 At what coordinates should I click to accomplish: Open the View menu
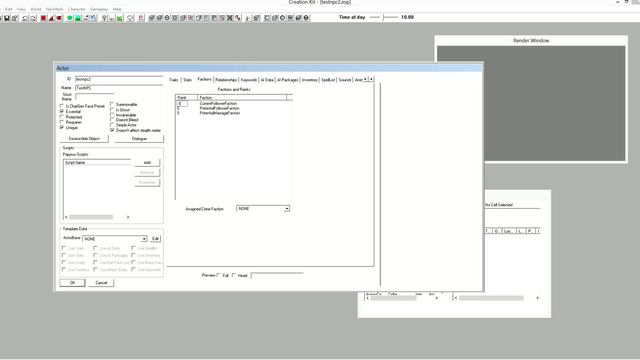pyautogui.click(x=21, y=9)
